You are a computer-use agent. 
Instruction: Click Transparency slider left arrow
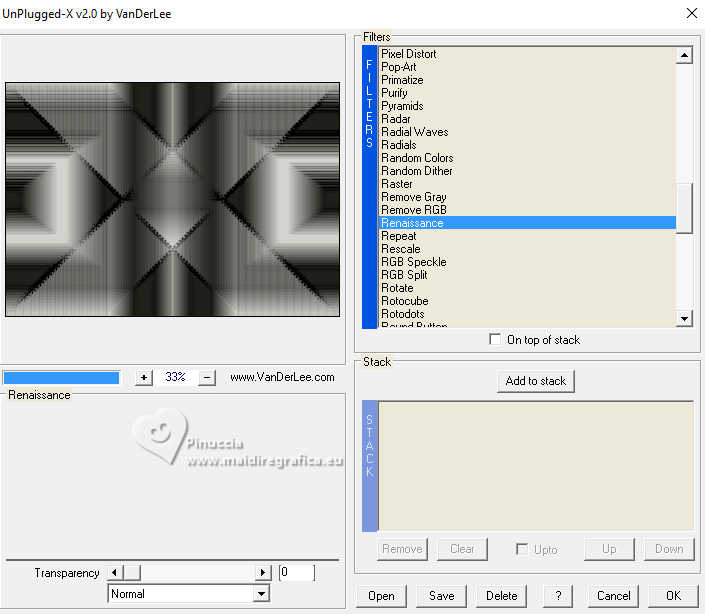pyautogui.click(x=115, y=573)
